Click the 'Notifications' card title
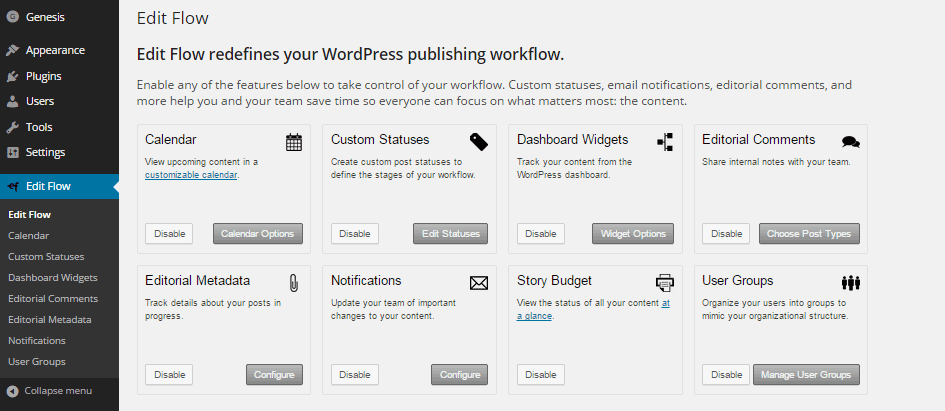 tap(366, 281)
